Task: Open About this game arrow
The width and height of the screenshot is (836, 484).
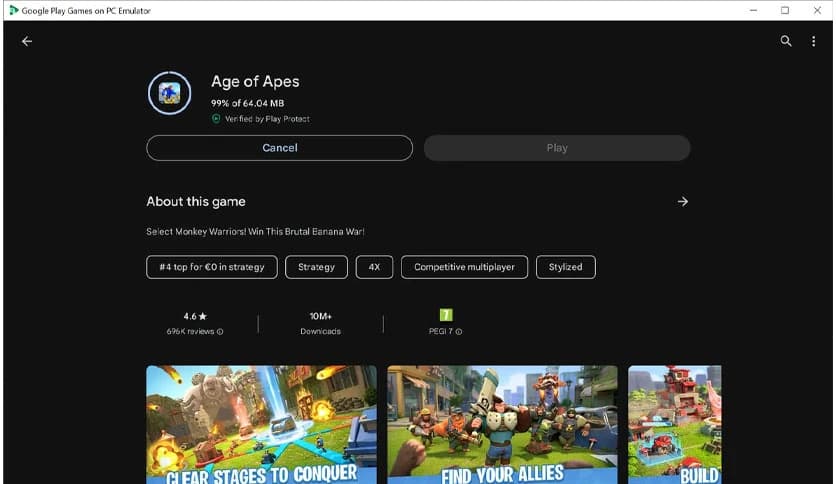Action: coord(682,201)
